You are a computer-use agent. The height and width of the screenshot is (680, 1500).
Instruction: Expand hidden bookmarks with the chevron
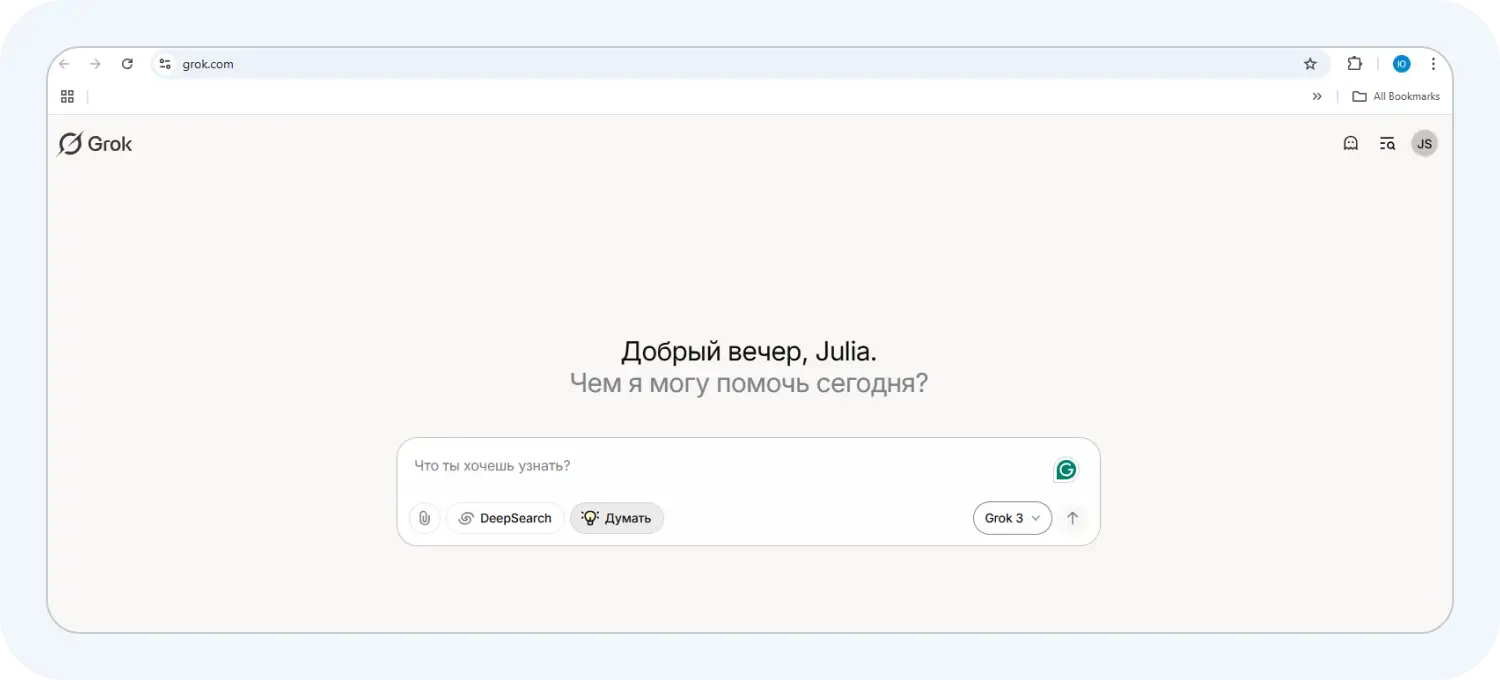[x=1317, y=96]
